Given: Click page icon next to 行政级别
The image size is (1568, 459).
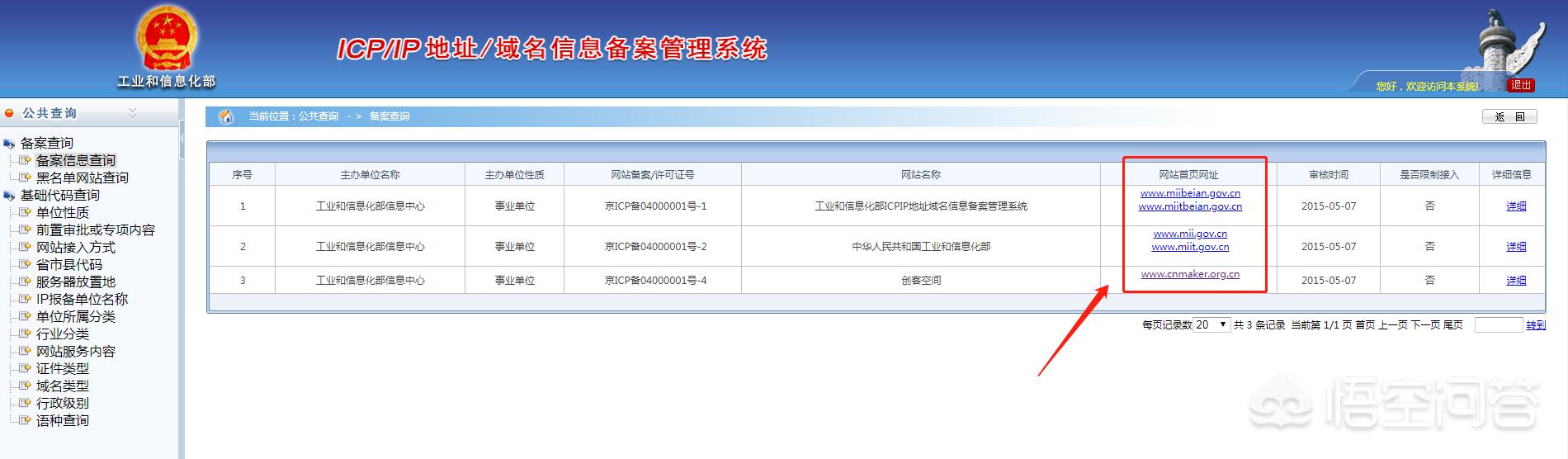Looking at the screenshot, I should pyautogui.click(x=25, y=403).
